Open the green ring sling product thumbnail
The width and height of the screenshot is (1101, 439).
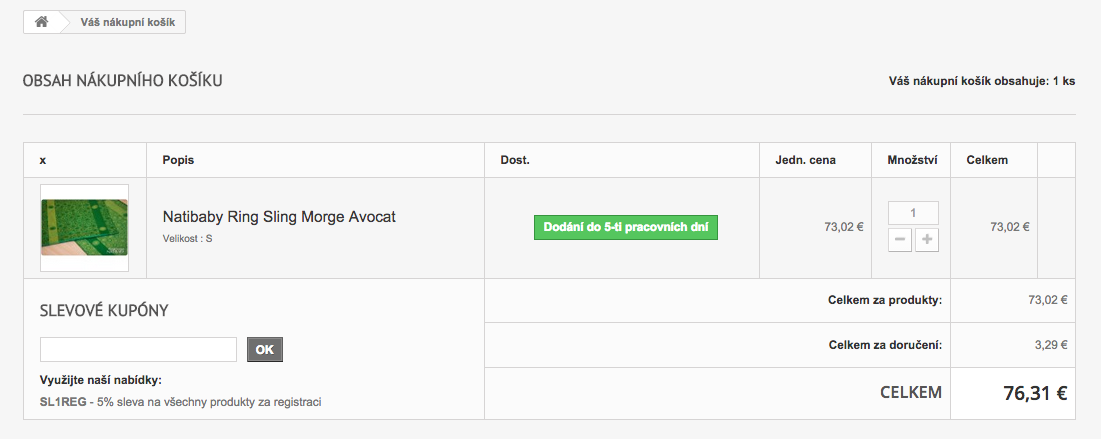(x=84, y=227)
